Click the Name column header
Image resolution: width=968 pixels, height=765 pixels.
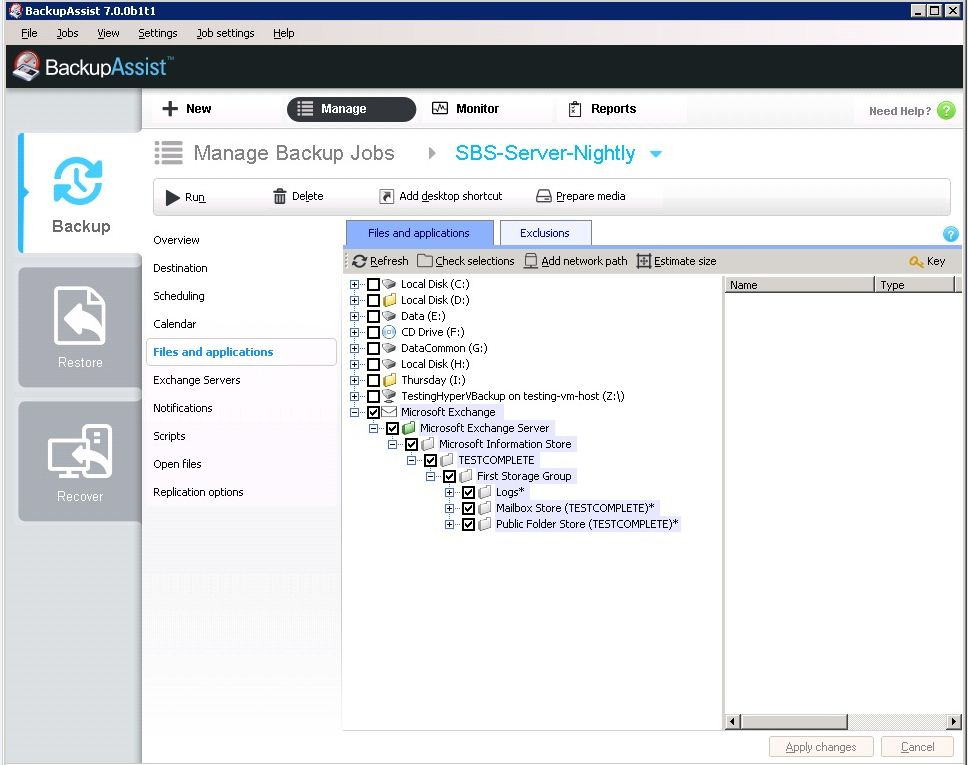coord(799,285)
